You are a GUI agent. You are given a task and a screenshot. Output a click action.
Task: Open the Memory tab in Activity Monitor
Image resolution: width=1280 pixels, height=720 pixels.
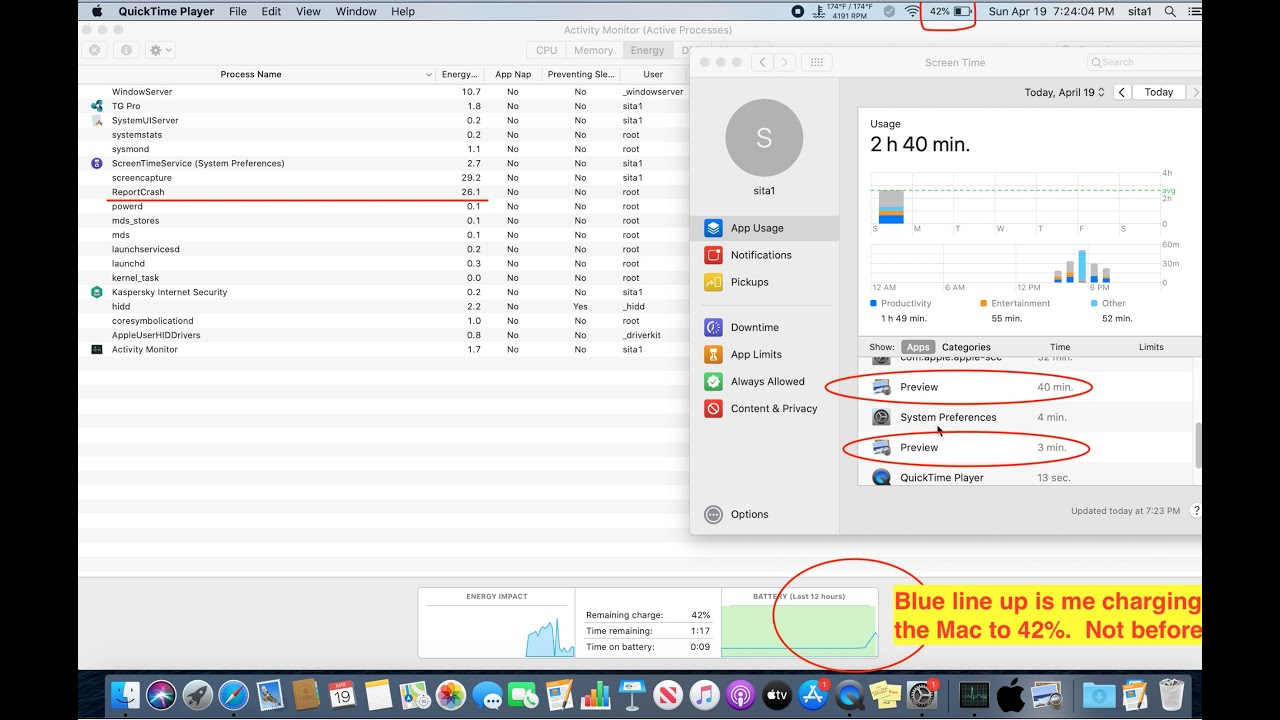[593, 50]
